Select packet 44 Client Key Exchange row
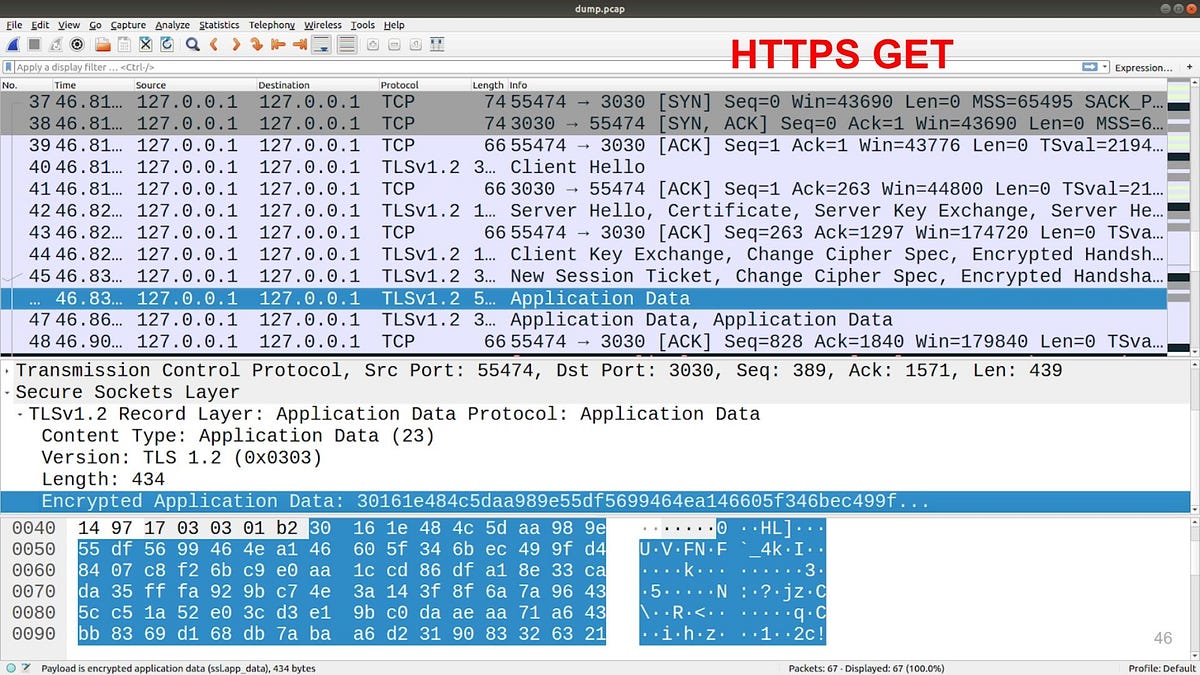1200x675 pixels. tap(583, 255)
